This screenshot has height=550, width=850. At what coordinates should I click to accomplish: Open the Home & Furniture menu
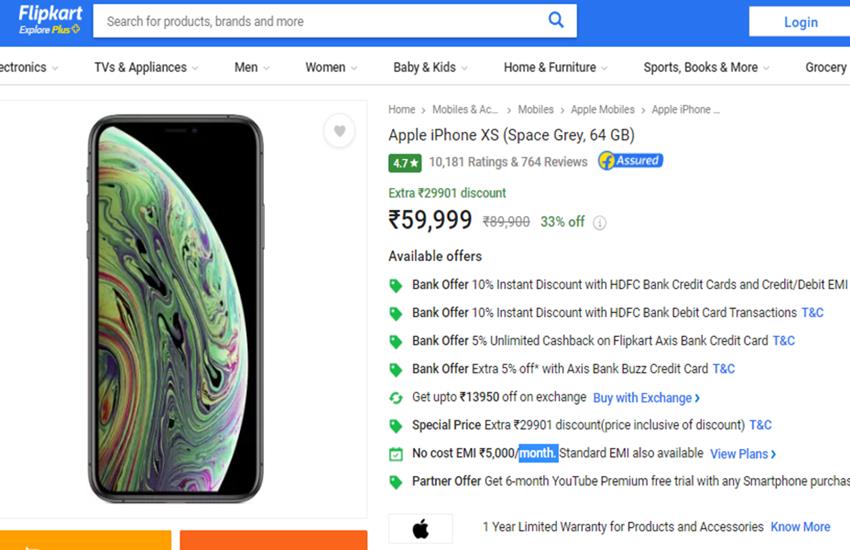point(555,68)
